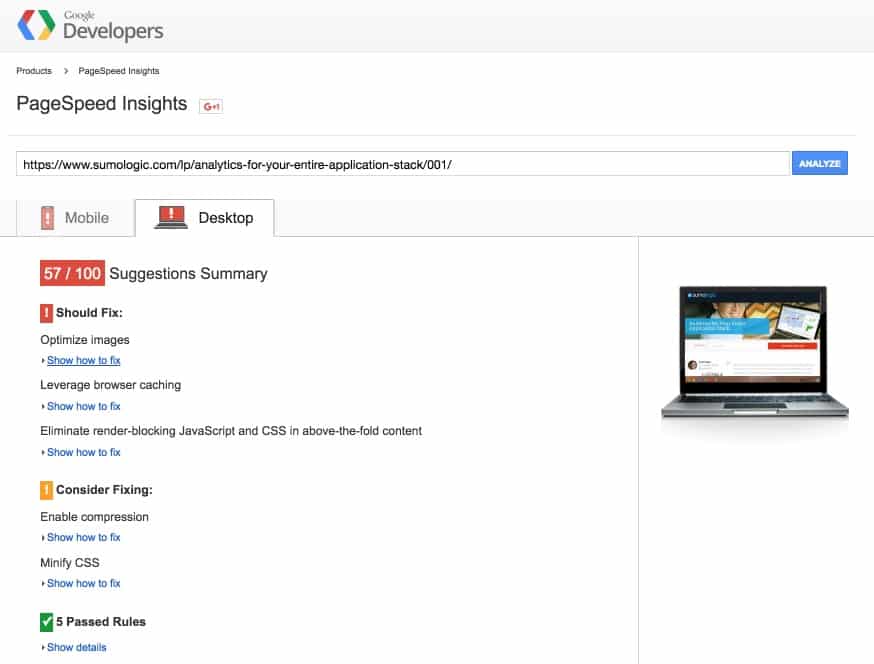Click the PageSpeed Insights page title

point(101,104)
